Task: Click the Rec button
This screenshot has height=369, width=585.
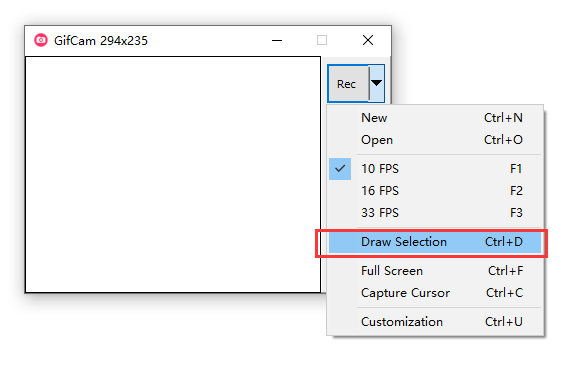Action: pyautogui.click(x=348, y=84)
